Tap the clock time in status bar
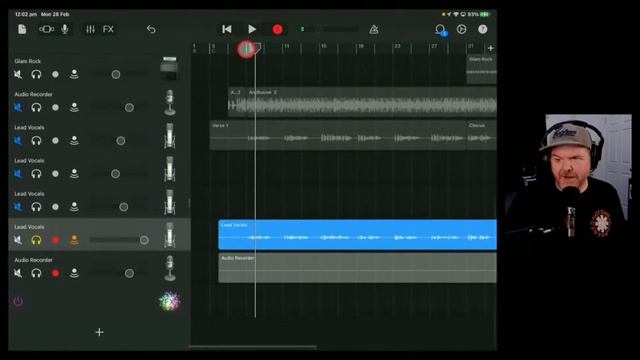 coord(26,14)
